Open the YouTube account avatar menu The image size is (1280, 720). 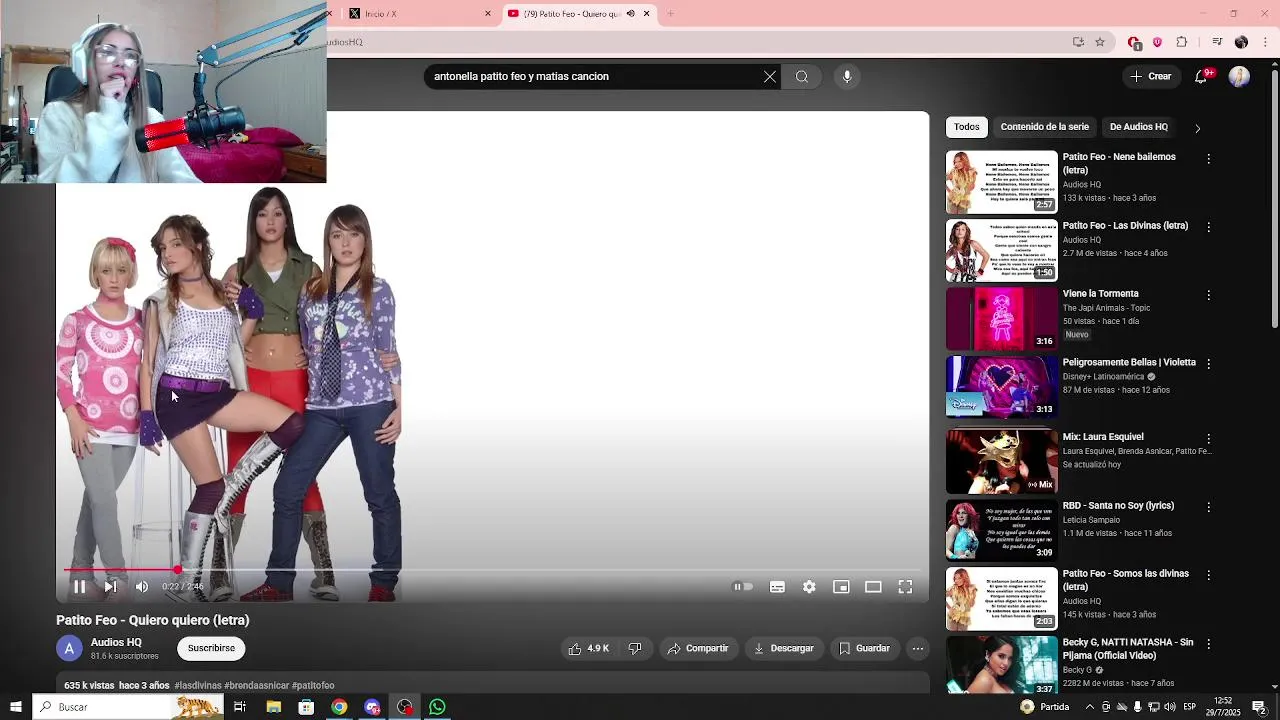pos(1239,77)
